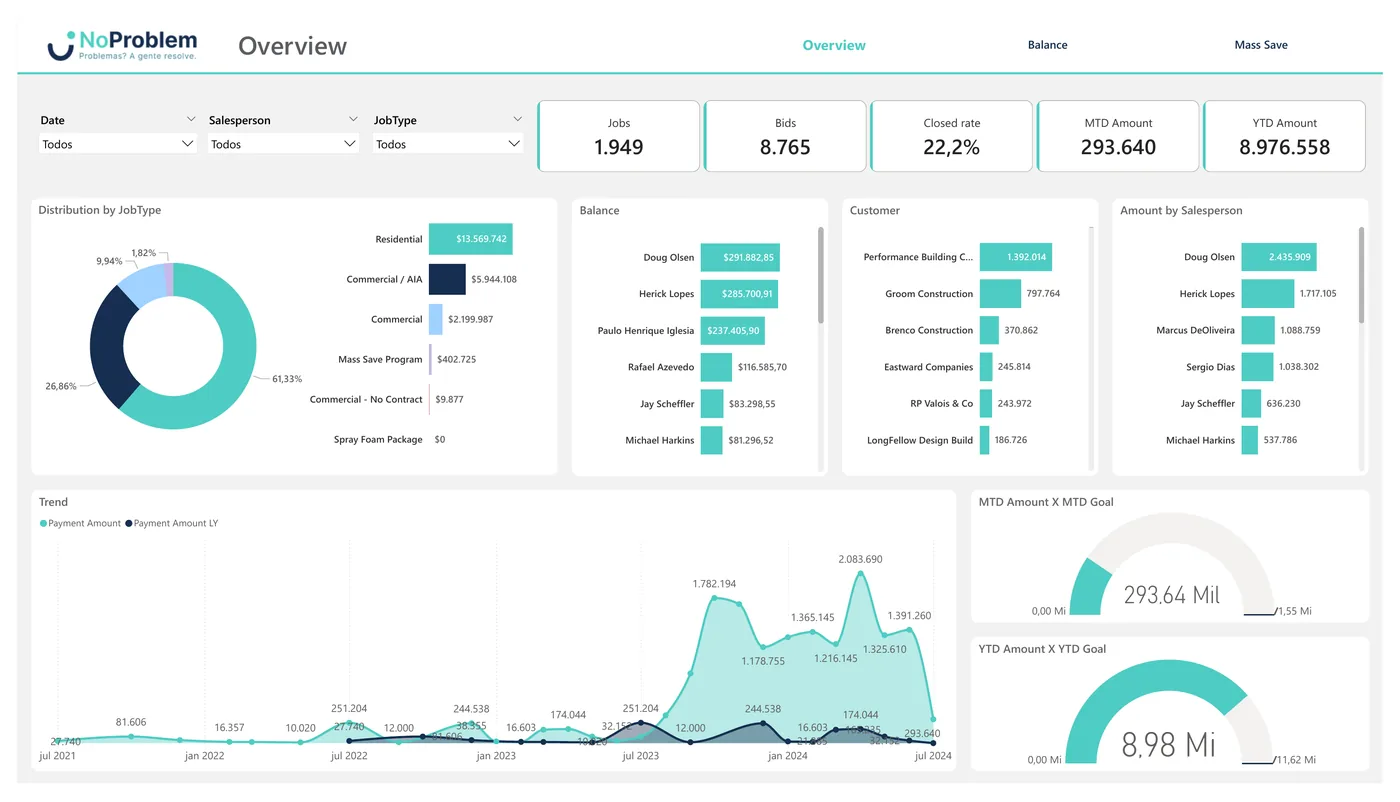Select the Commercial $2.199.987 bar
This screenshot has height=802, width=1400.
click(435, 319)
